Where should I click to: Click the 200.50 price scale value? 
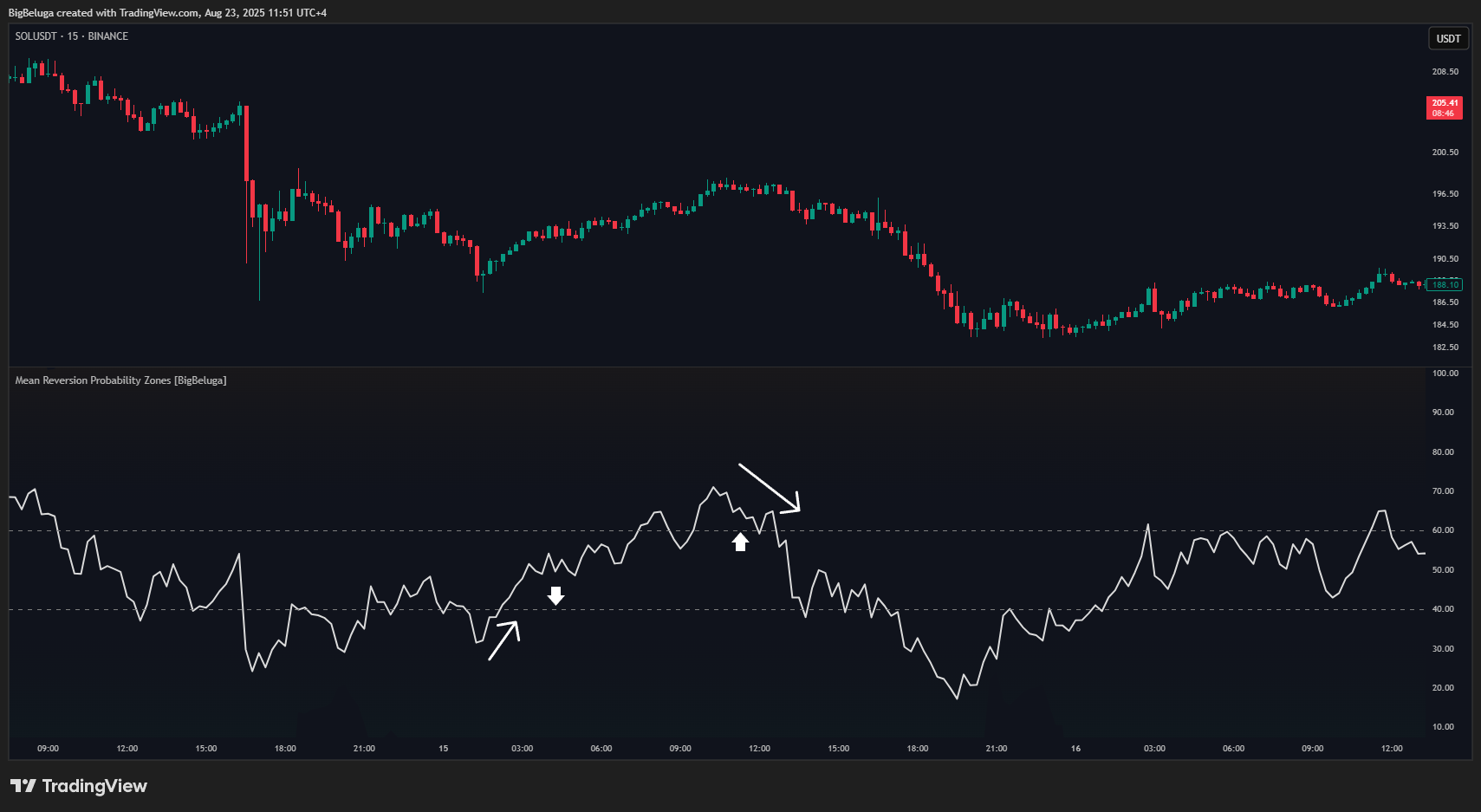(x=1445, y=153)
